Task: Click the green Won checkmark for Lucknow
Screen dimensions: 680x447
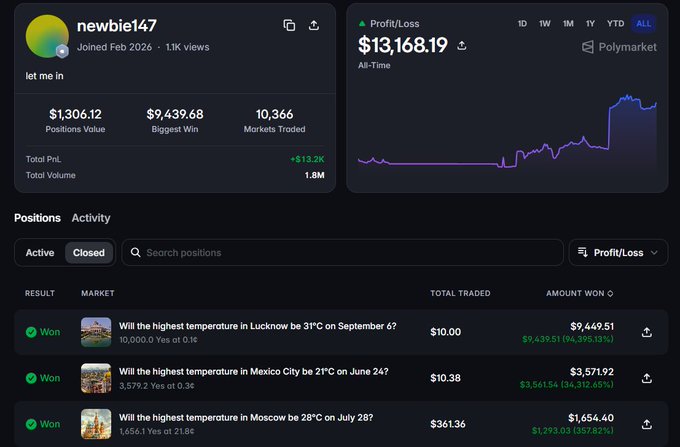Action: pos(31,332)
